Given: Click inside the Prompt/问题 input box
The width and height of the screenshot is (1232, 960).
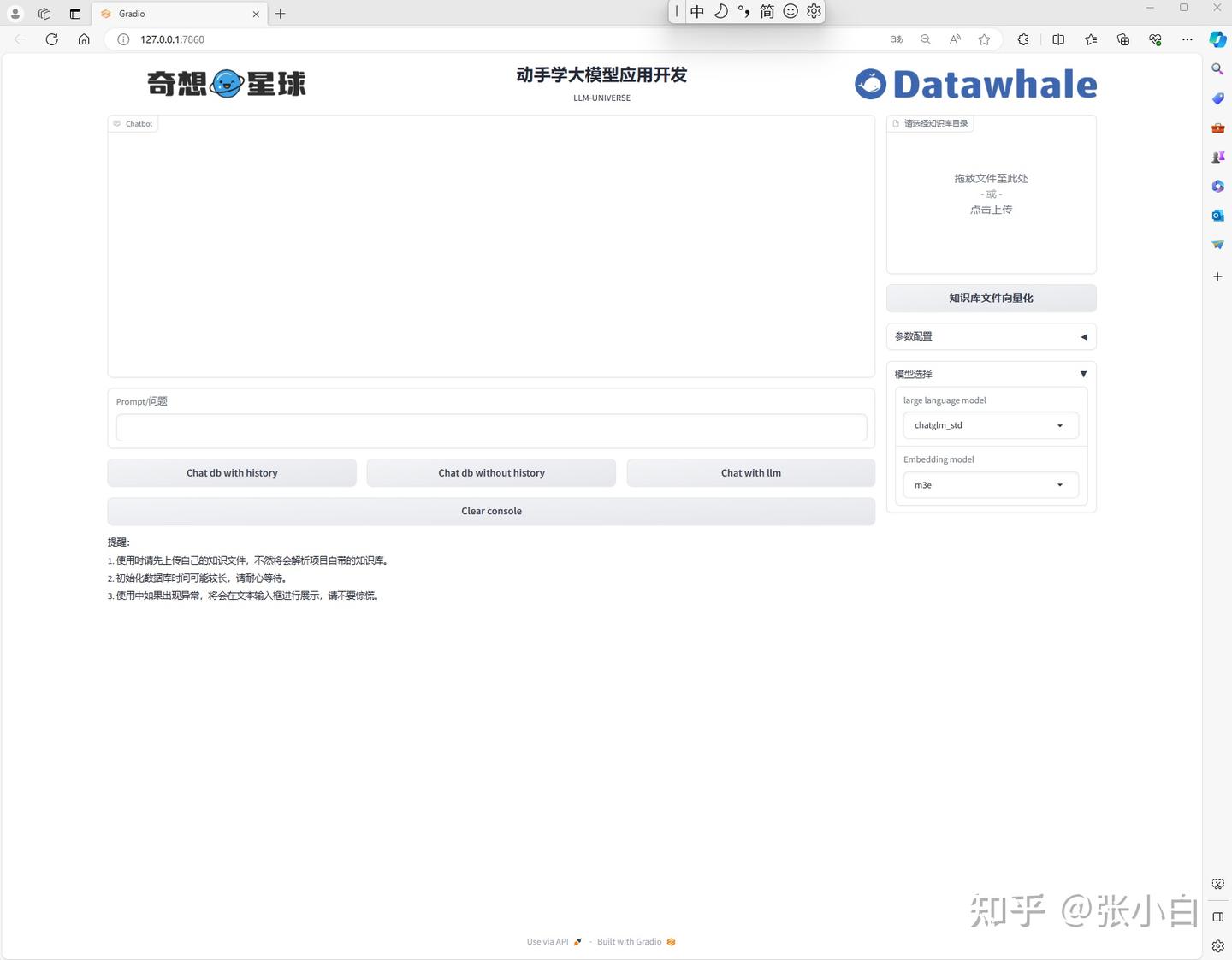Looking at the screenshot, I should point(490,427).
